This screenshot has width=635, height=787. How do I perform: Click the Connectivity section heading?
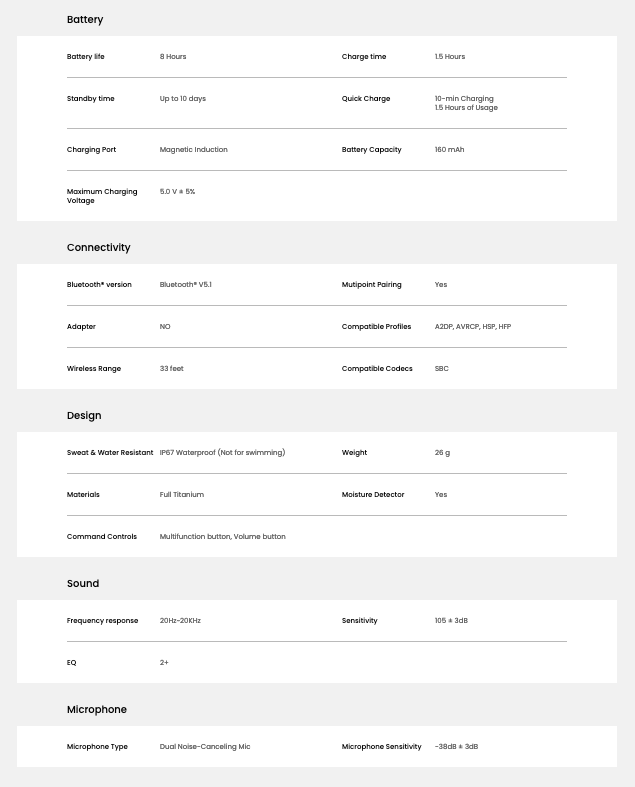click(98, 248)
